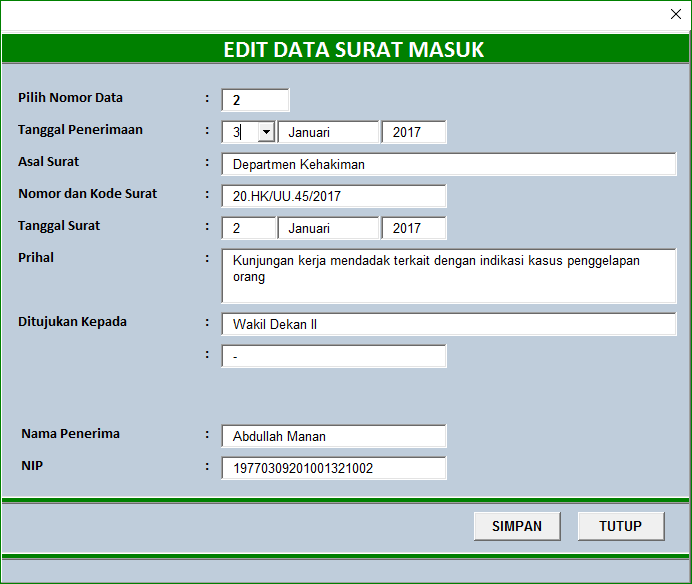This screenshot has width=692, height=584.
Task: Click inside the Prihal text area
Action: point(448,276)
